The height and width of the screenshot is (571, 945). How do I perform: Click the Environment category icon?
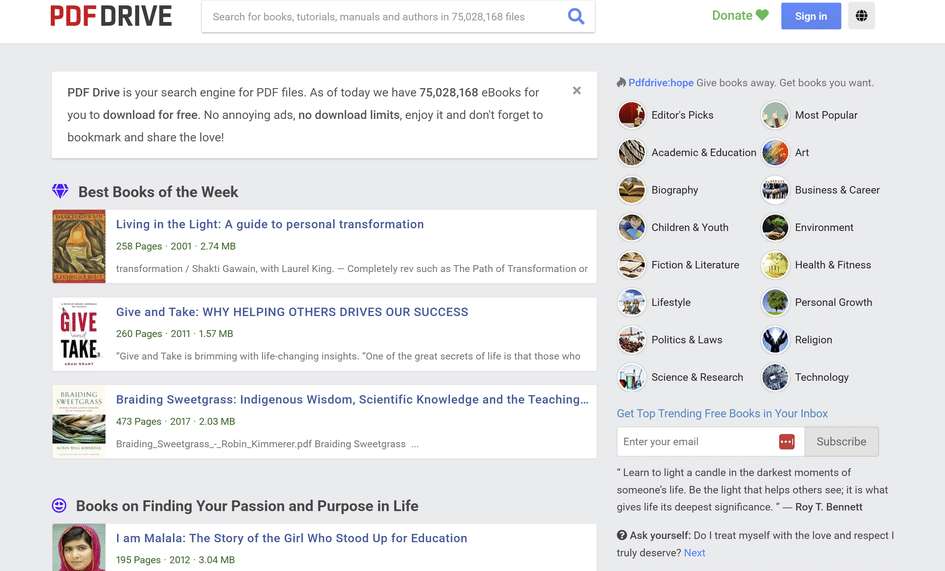[x=775, y=227]
